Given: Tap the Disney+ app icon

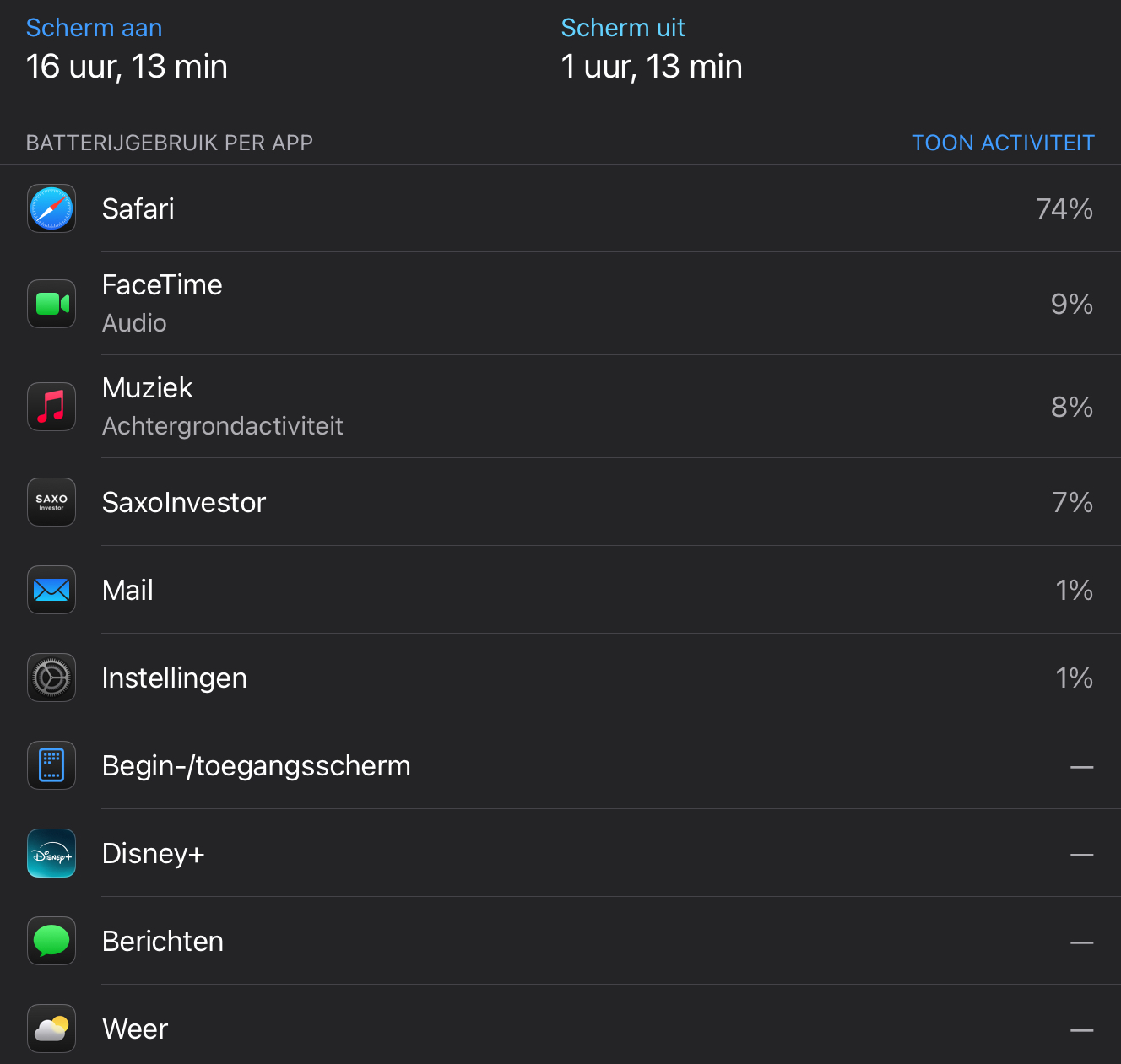Looking at the screenshot, I should click(51, 853).
